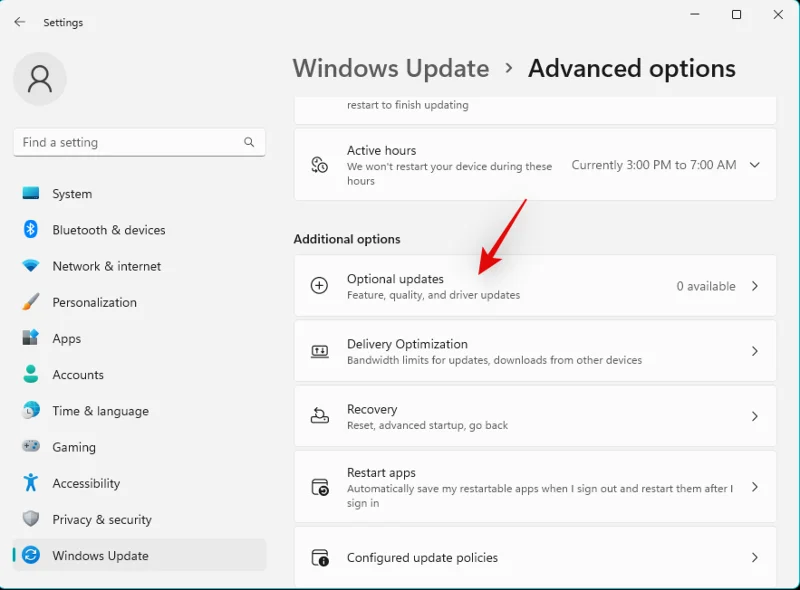The image size is (800, 590).
Task: Click the Windows Update breadcrumb link
Action: (391, 68)
